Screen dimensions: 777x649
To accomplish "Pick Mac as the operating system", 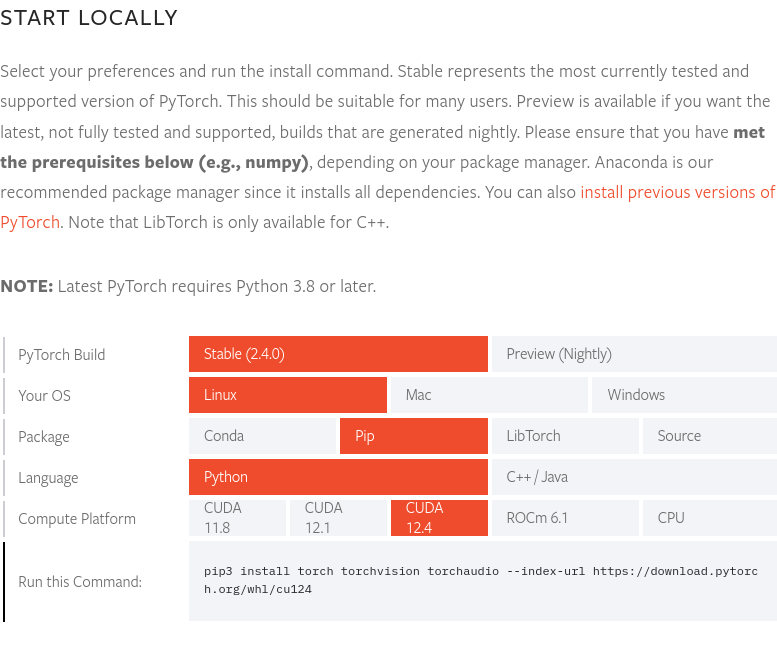I will (489, 395).
